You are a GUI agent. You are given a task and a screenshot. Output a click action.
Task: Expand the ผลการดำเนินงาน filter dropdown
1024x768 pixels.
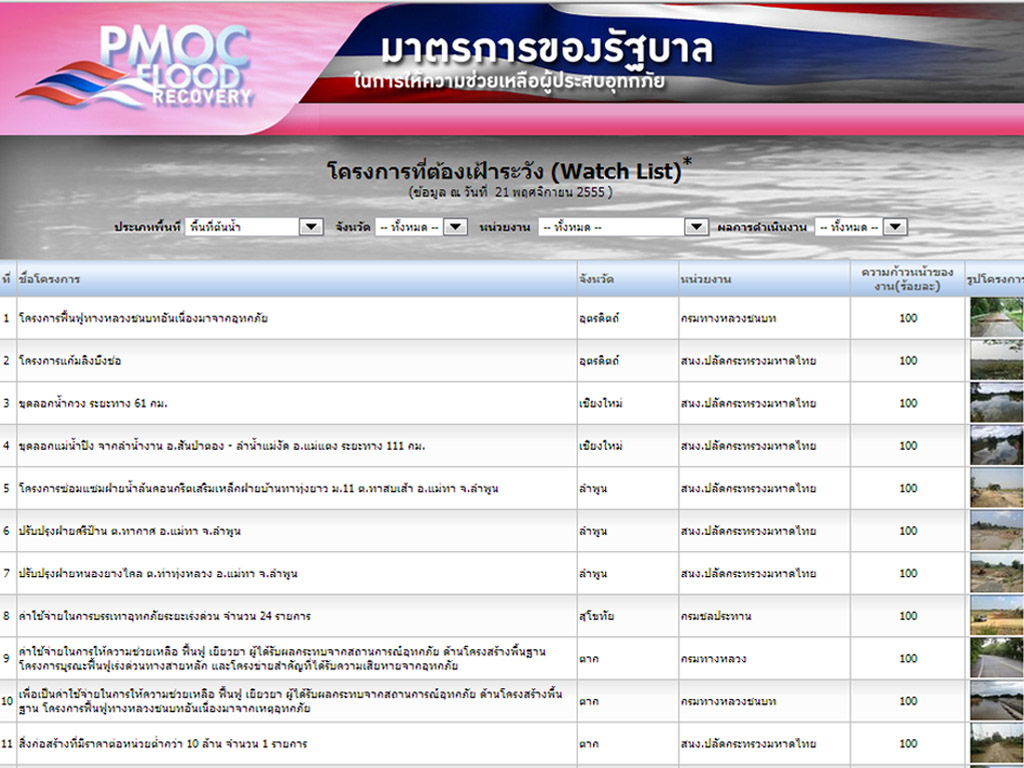860,227
